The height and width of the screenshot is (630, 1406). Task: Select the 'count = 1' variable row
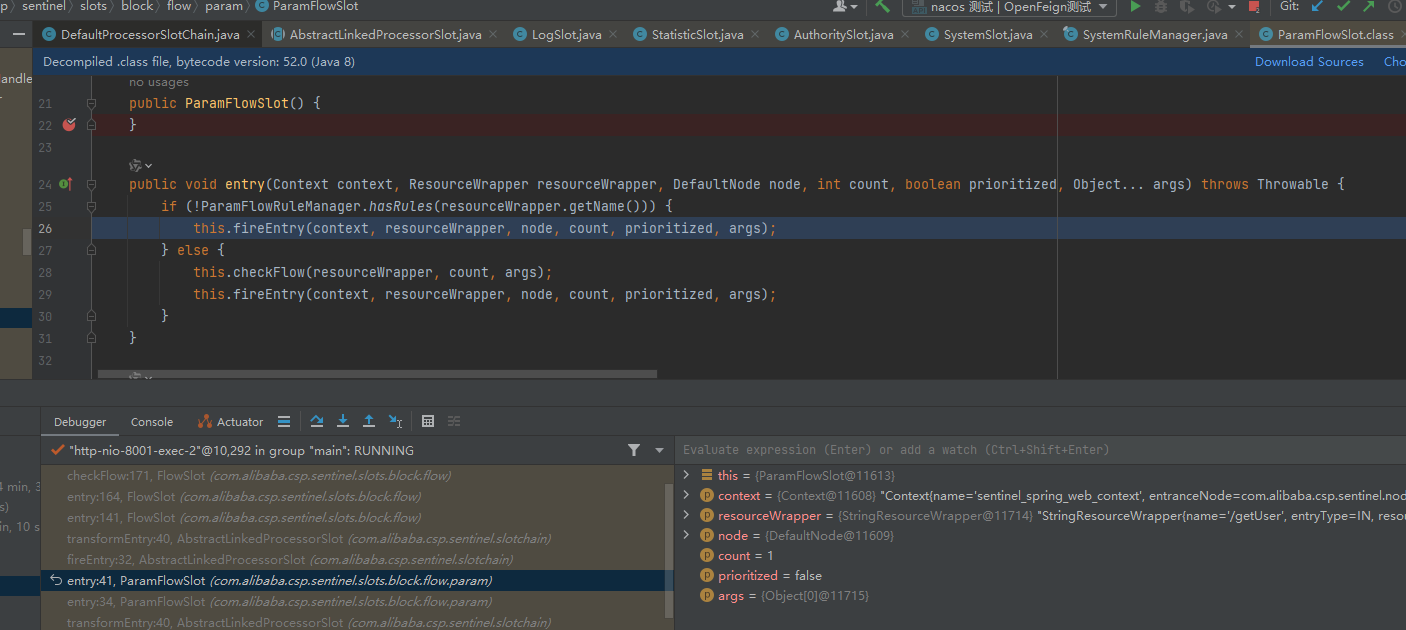[x=1040, y=555]
